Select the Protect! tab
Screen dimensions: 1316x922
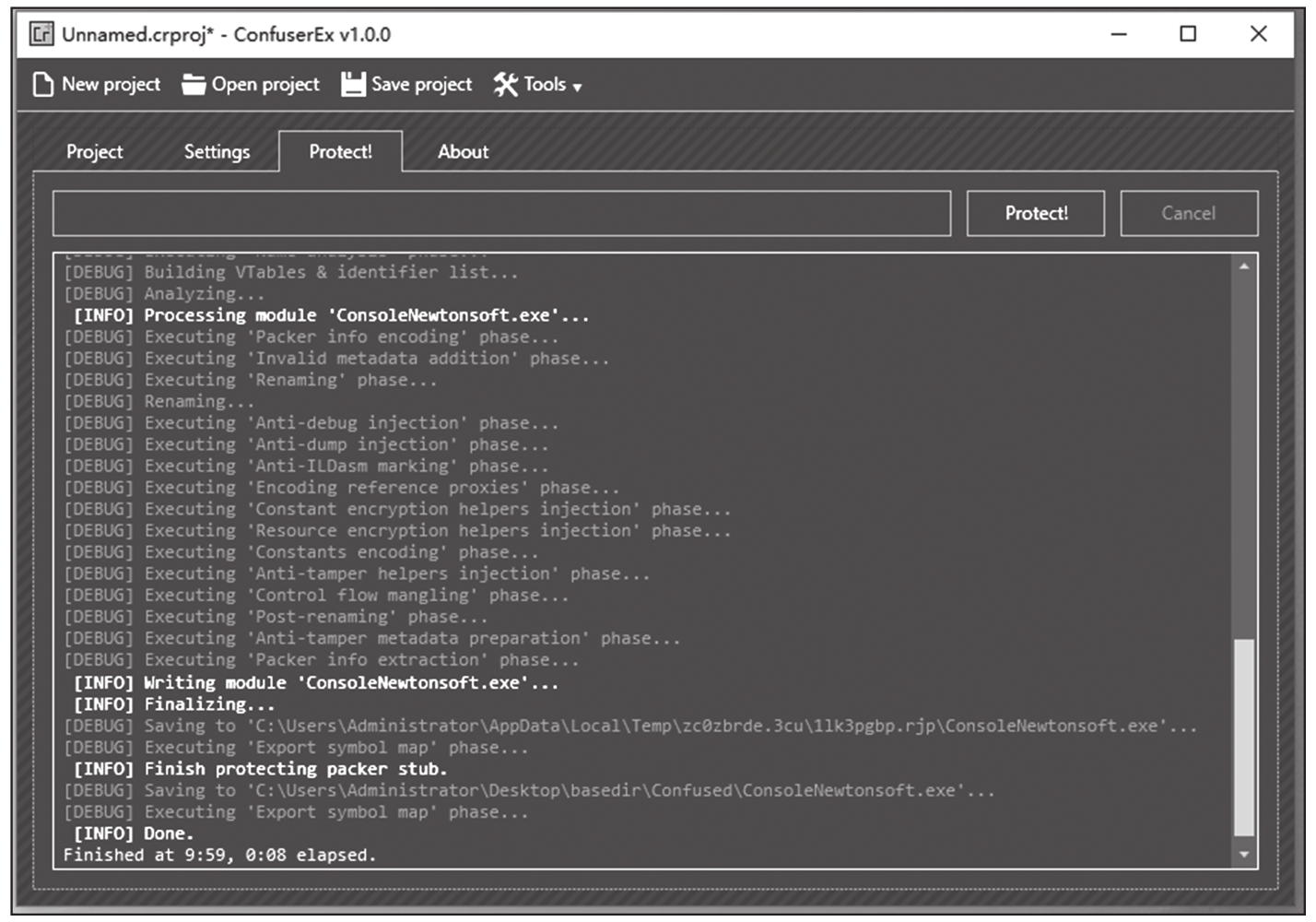340,151
